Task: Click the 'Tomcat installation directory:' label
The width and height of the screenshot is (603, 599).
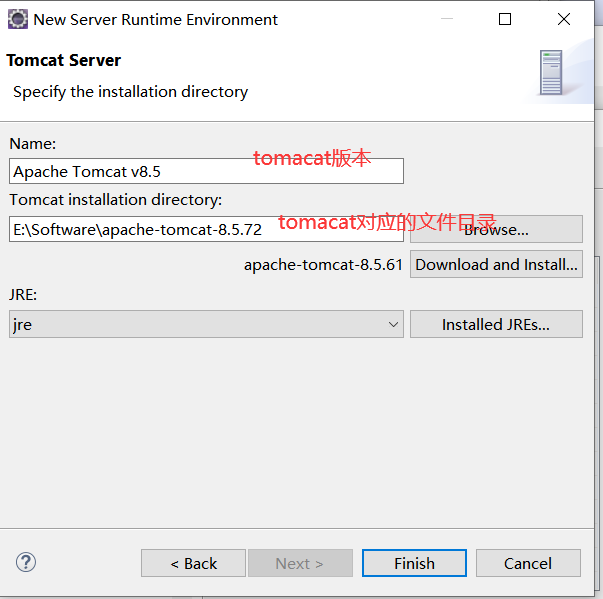Action: [x=116, y=200]
